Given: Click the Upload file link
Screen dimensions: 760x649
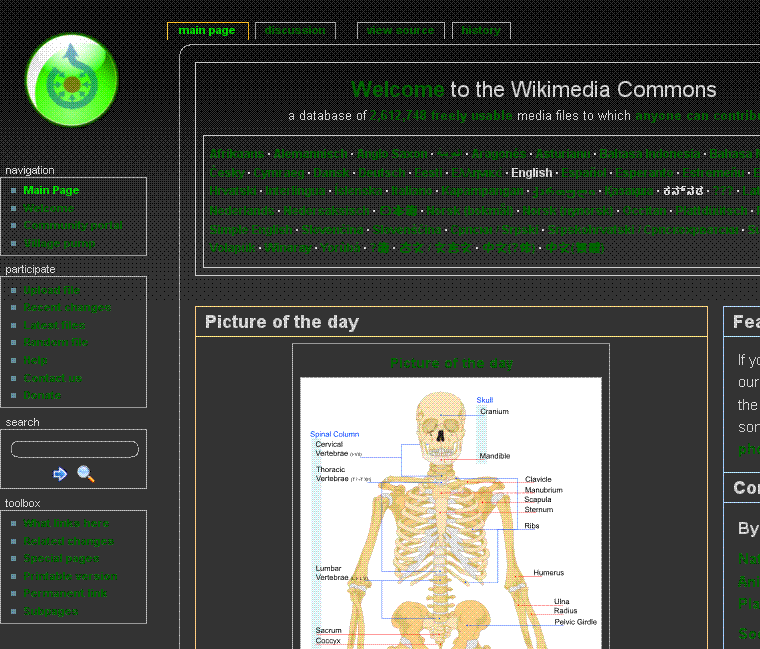Looking at the screenshot, I should coord(51,290).
